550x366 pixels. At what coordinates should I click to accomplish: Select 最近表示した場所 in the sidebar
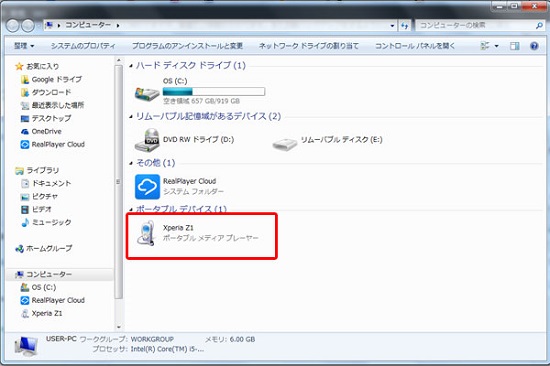[x=52, y=105]
